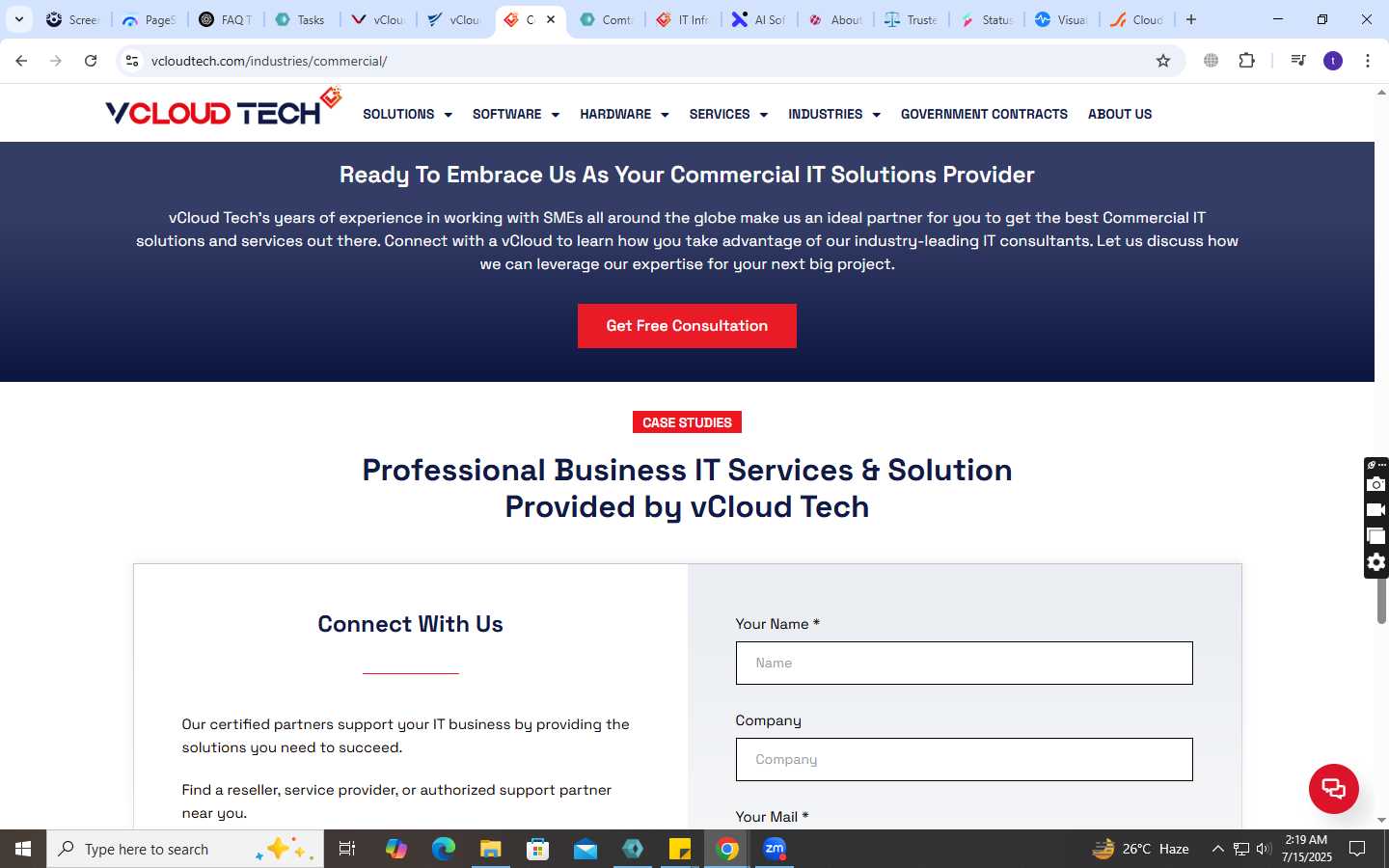Switch to the Cloud tab

click(x=1138, y=19)
